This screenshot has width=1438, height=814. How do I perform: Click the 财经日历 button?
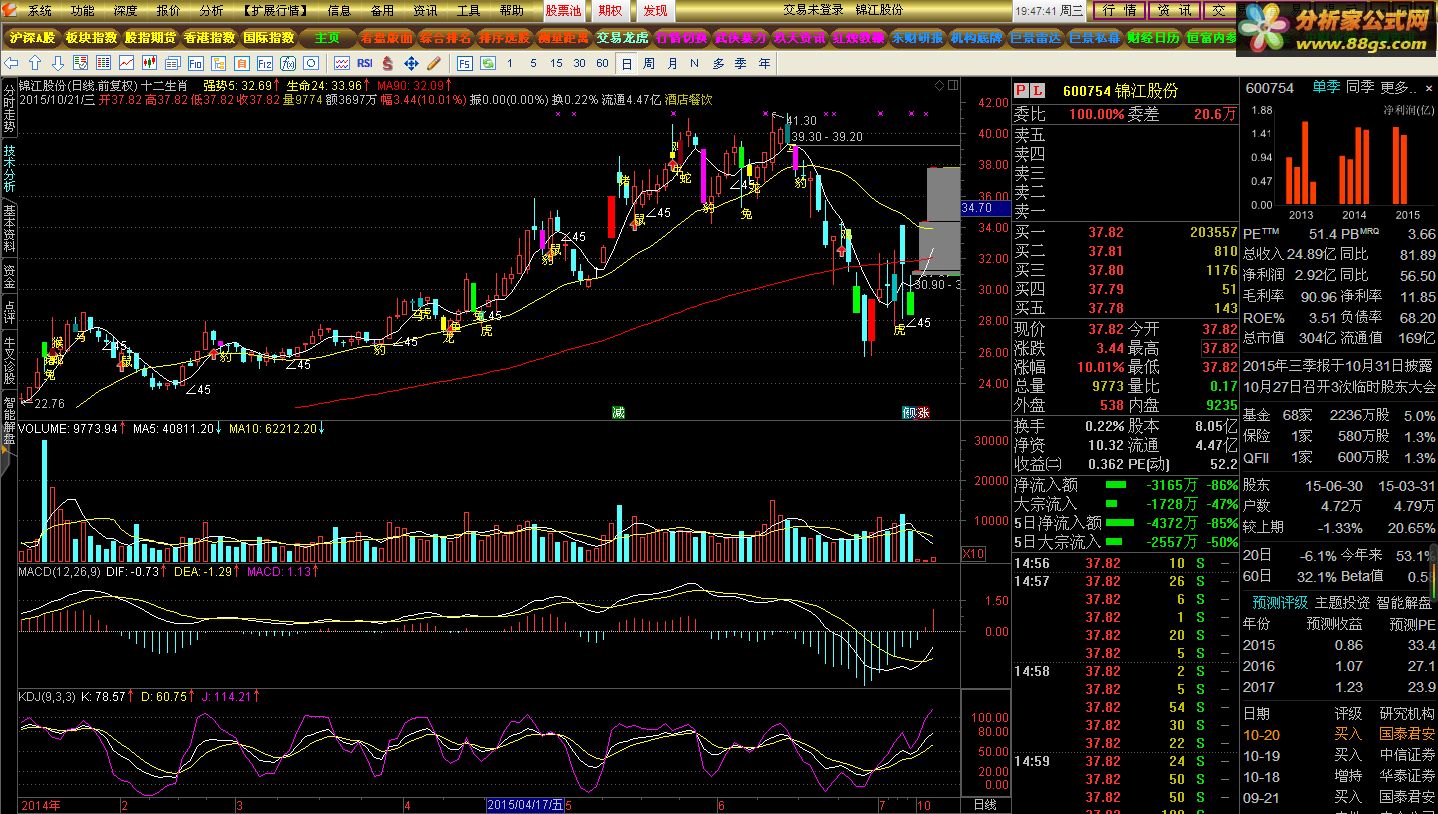point(1153,38)
